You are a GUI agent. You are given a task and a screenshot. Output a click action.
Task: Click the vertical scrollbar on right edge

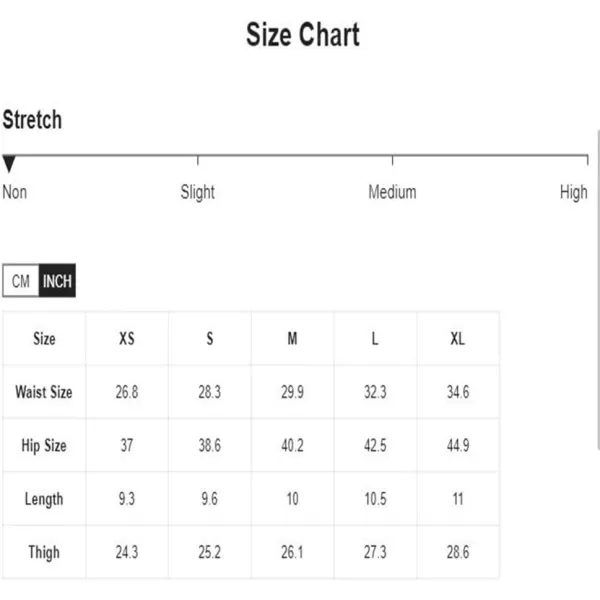[598, 289]
